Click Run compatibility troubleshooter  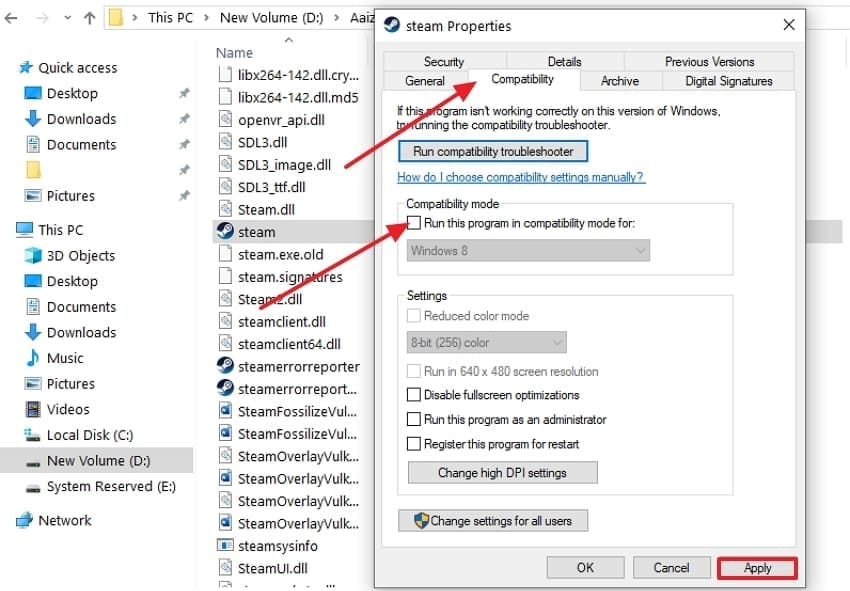(492, 151)
